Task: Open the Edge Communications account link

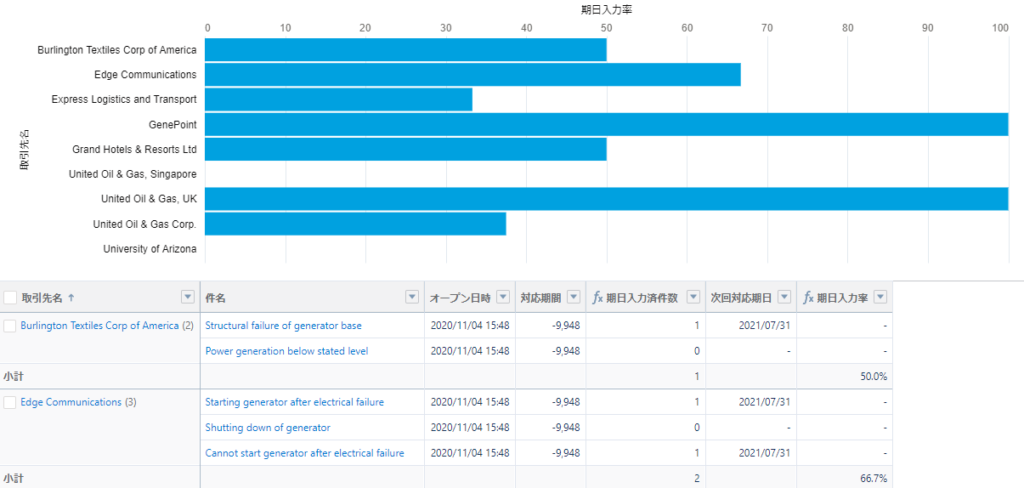Action: point(71,402)
